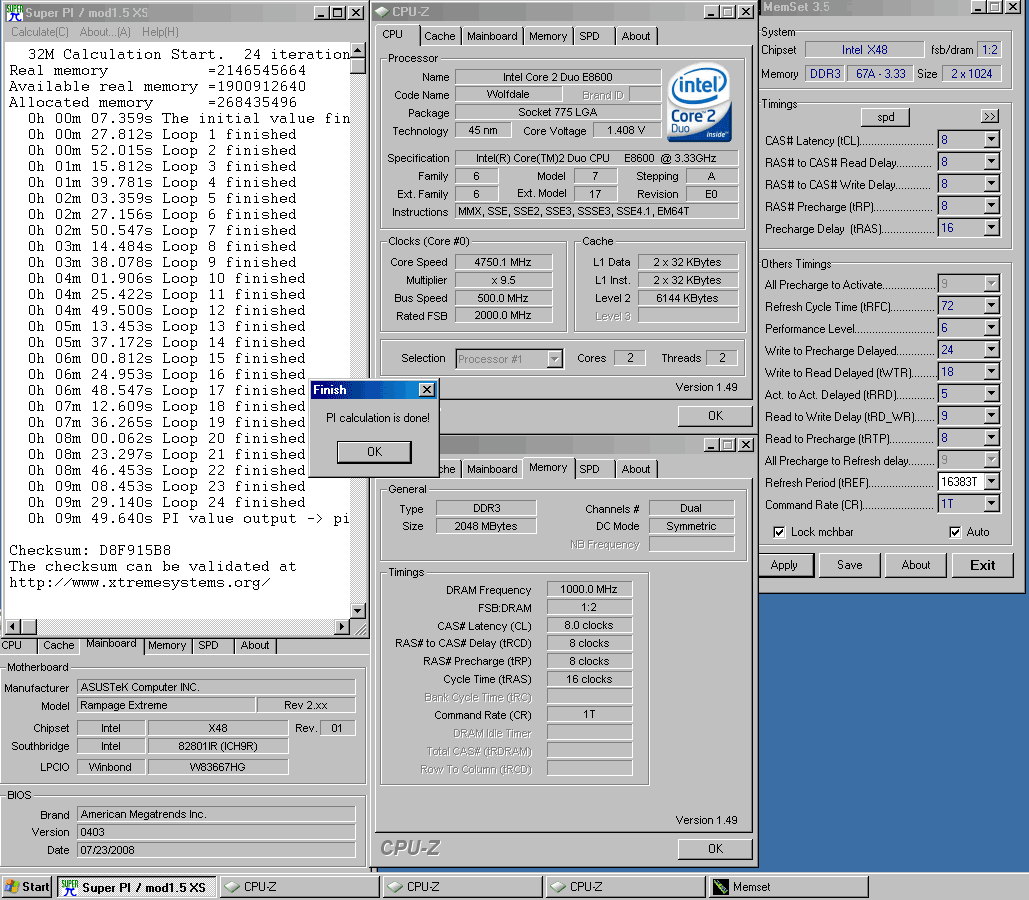Open About...(A) menu in Super PI

(105, 32)
